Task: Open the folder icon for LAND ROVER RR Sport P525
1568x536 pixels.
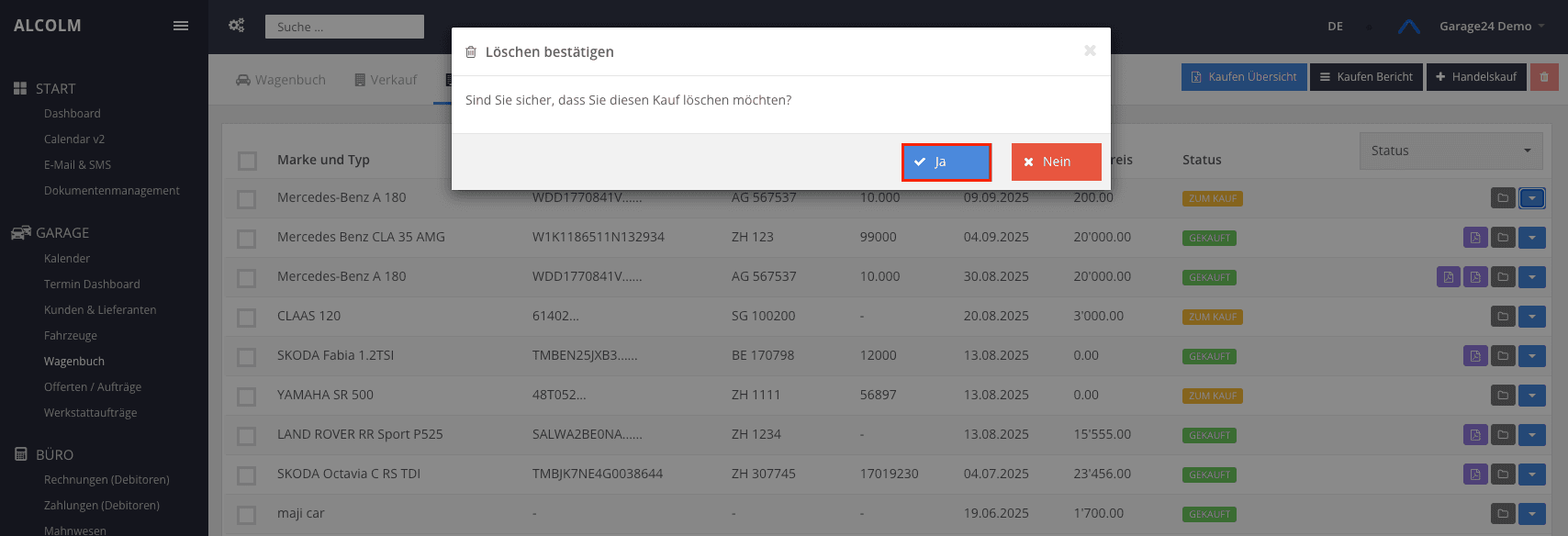Action: coord(1503,435)
